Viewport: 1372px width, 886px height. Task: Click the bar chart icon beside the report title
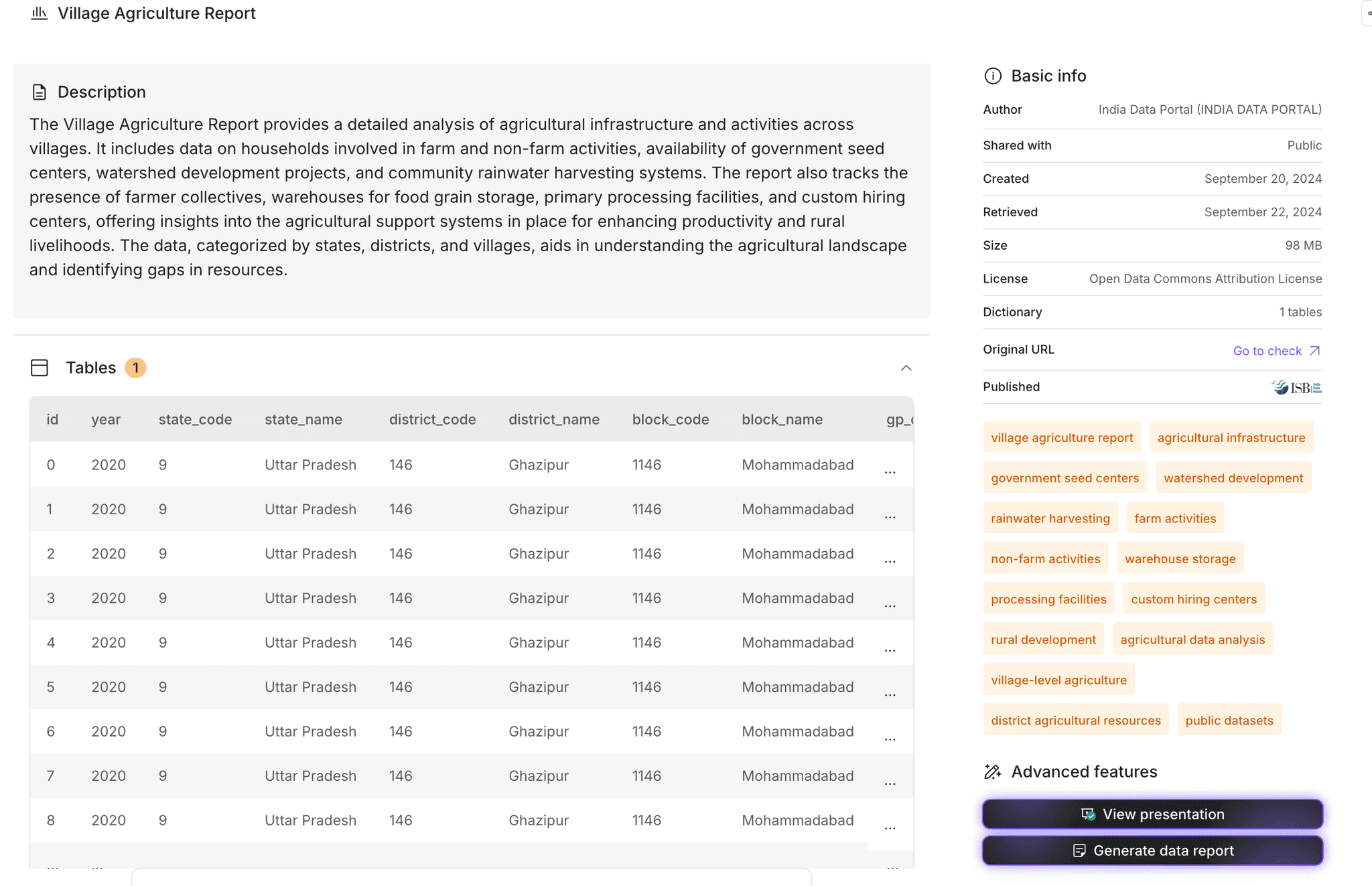pyautogui.click(x=40, y=13)
